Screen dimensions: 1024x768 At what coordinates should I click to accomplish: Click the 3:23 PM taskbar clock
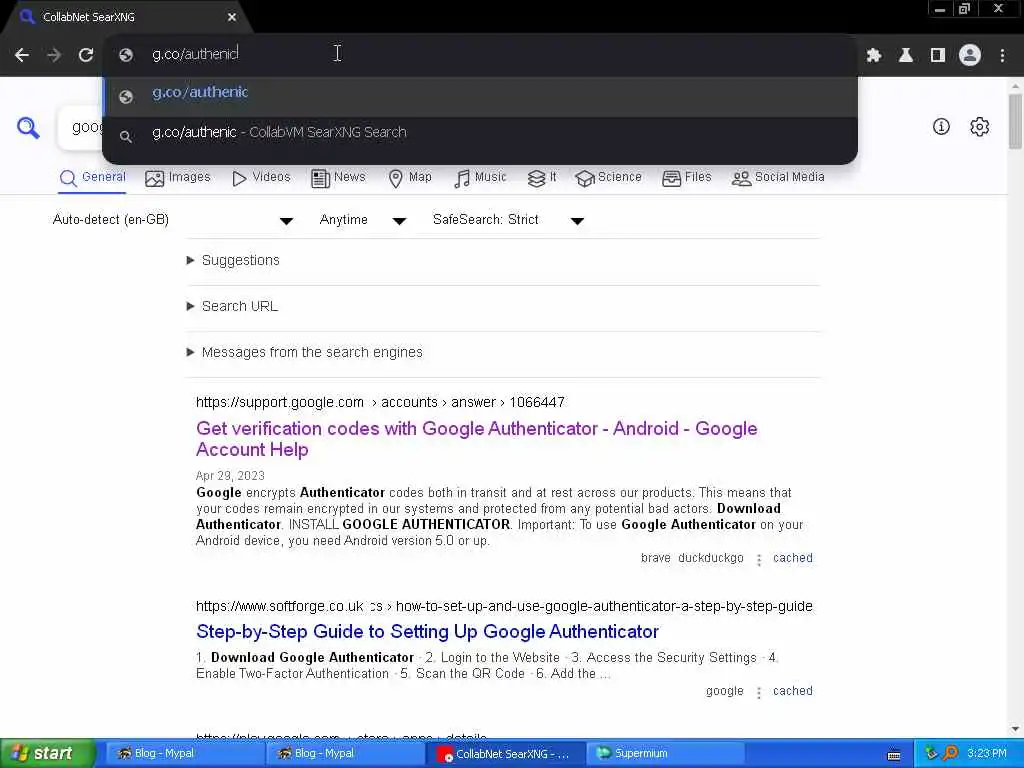point(987,754)
